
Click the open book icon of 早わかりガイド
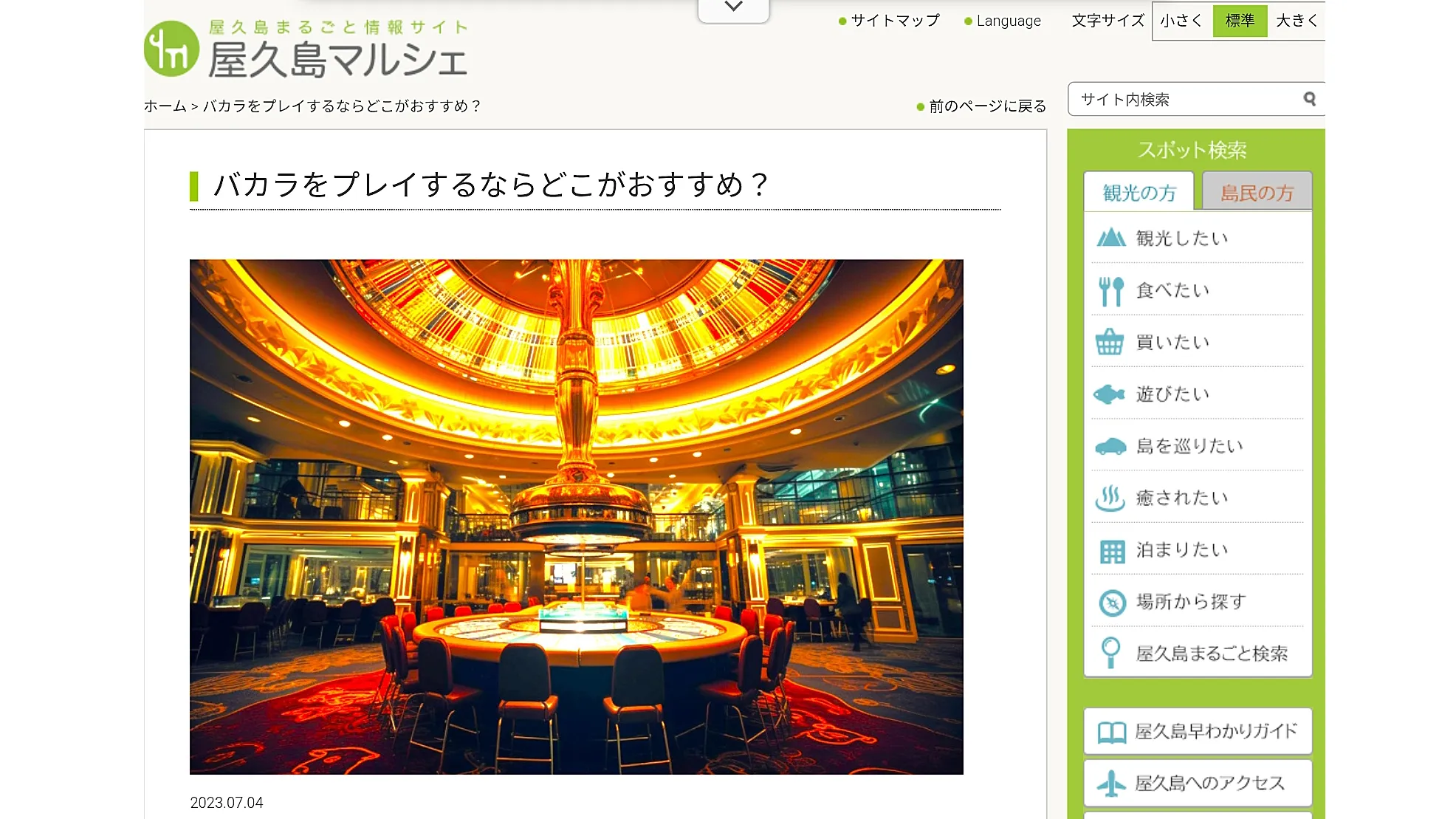[x=1111, y=732]
